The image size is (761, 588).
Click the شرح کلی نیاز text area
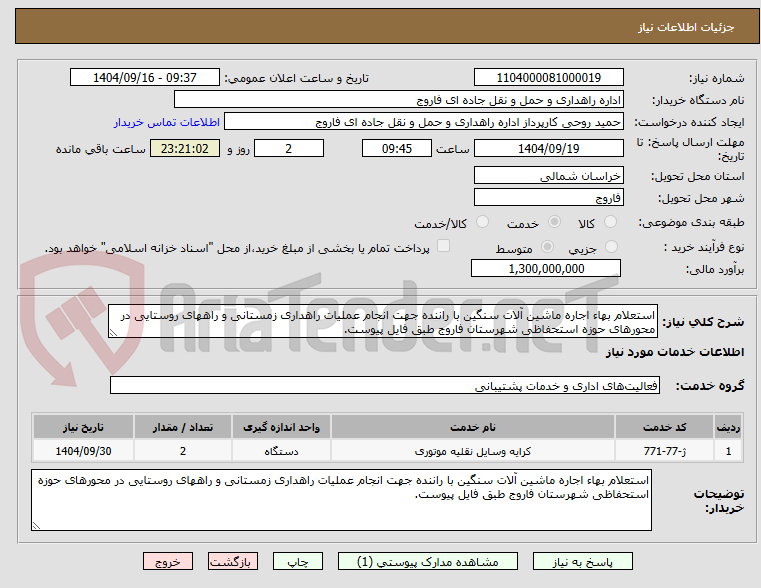point(382,321)
